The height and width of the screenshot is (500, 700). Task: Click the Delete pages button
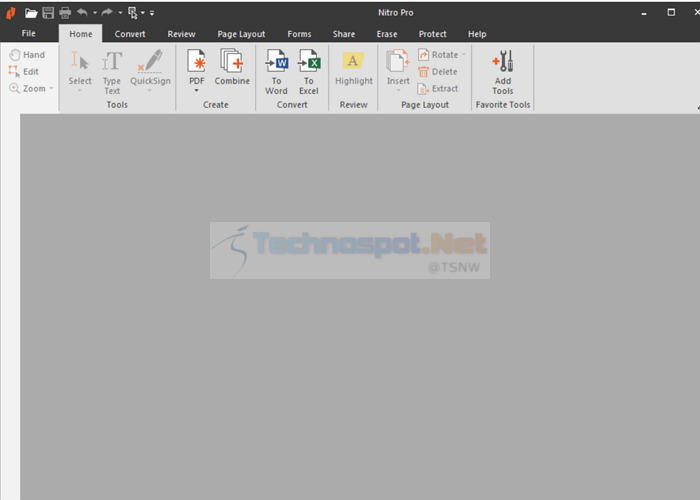(438, 71)
